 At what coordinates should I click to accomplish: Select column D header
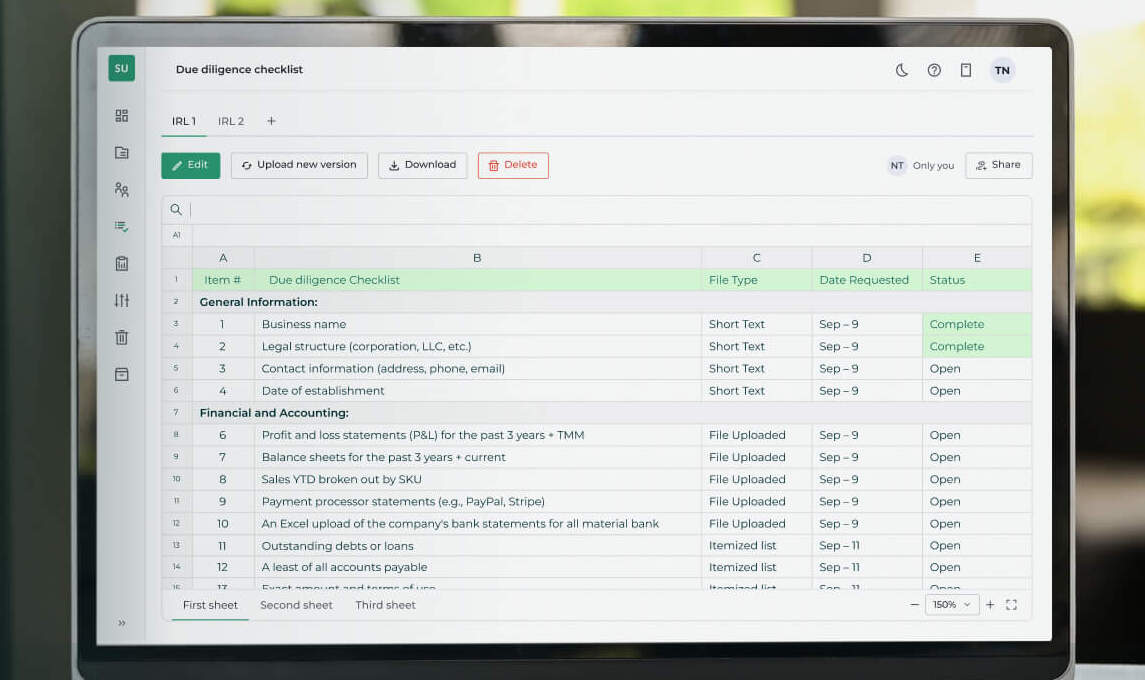tap(867, 258)
